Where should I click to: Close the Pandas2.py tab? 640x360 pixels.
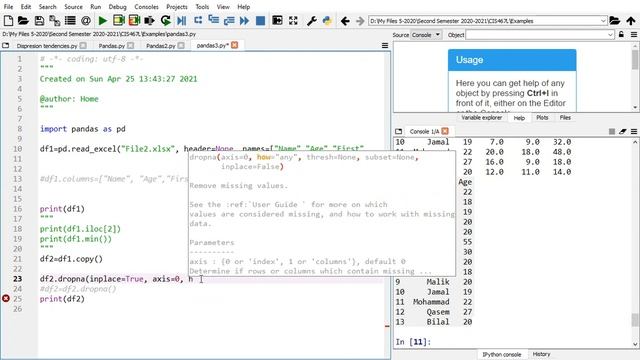pyautogui.click(x=181, y=46)
